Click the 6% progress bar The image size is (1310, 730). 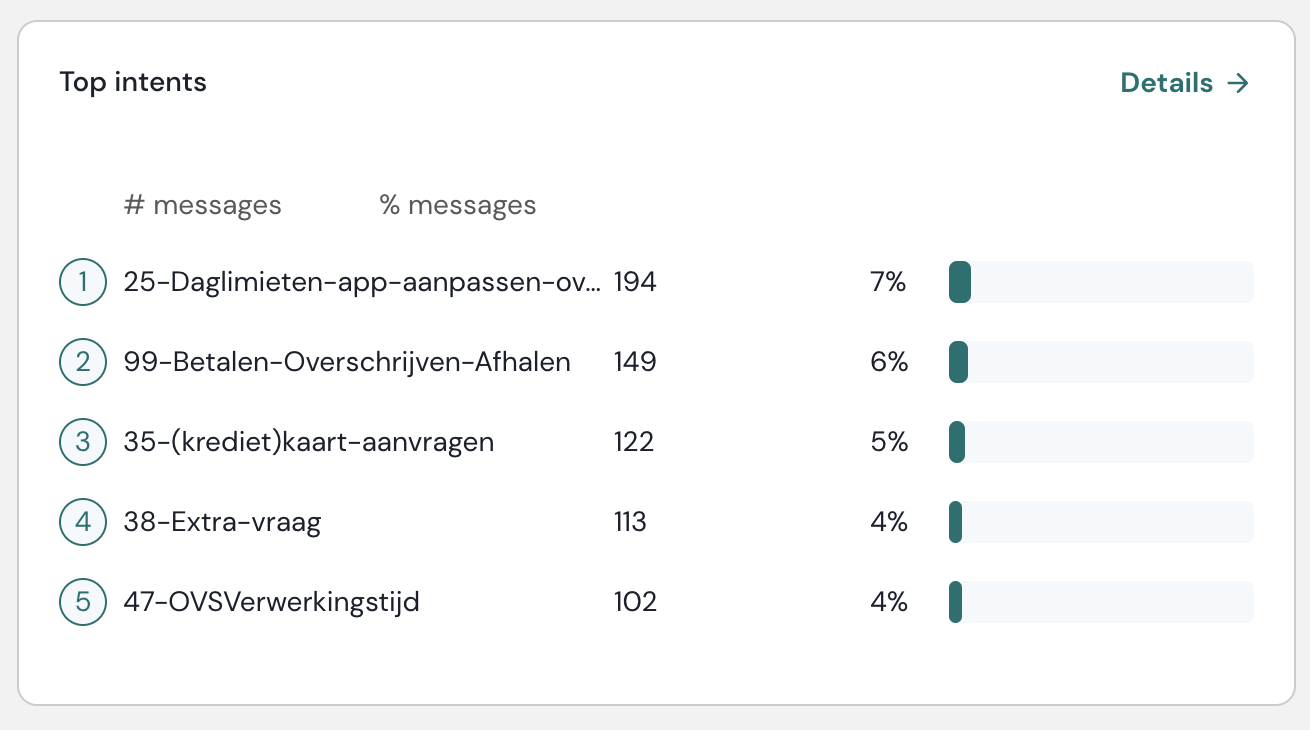[x=1101, y=362]
